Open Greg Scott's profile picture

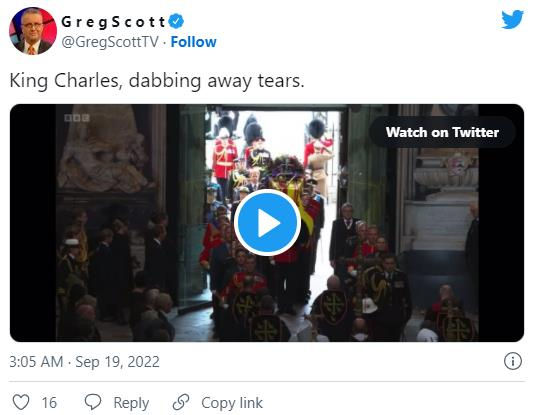click(x=33, y=31)
